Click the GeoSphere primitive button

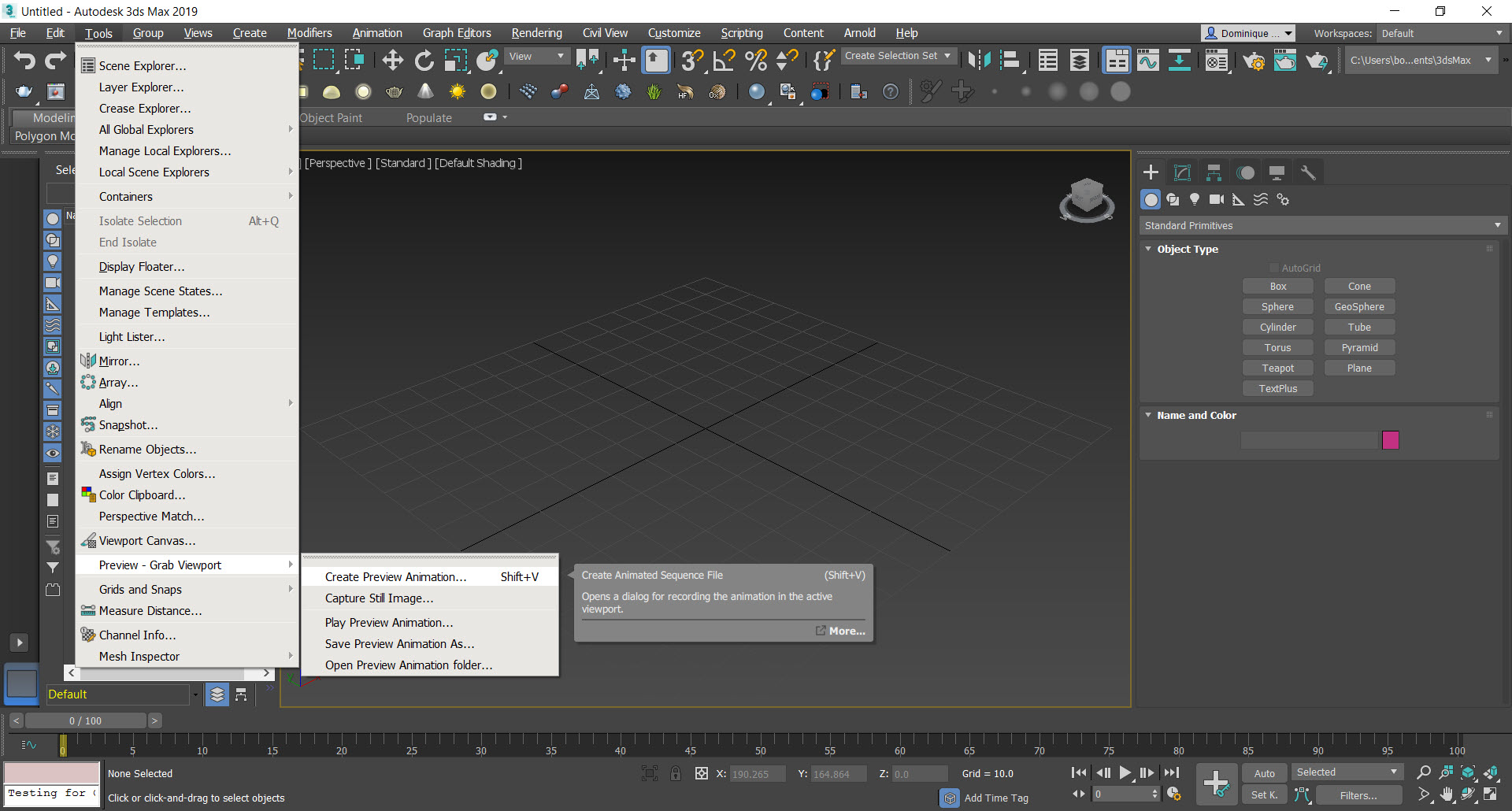click(x=1359, y=307)
